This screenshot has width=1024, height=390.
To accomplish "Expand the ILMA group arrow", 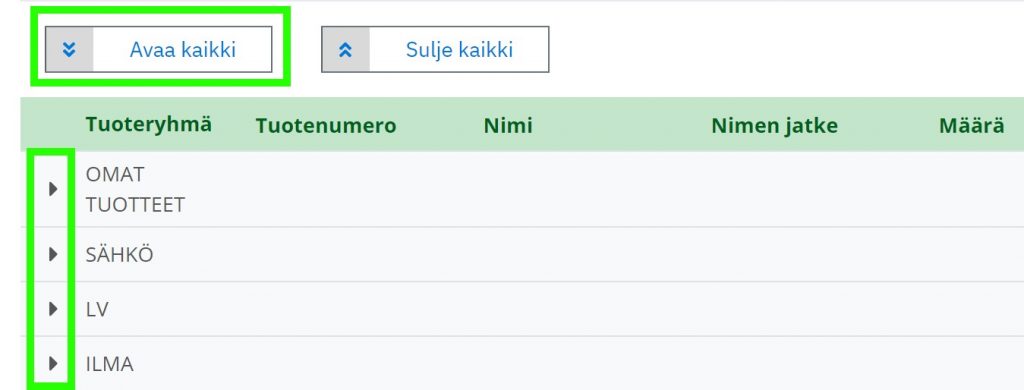I will click(x=54, y=363).
